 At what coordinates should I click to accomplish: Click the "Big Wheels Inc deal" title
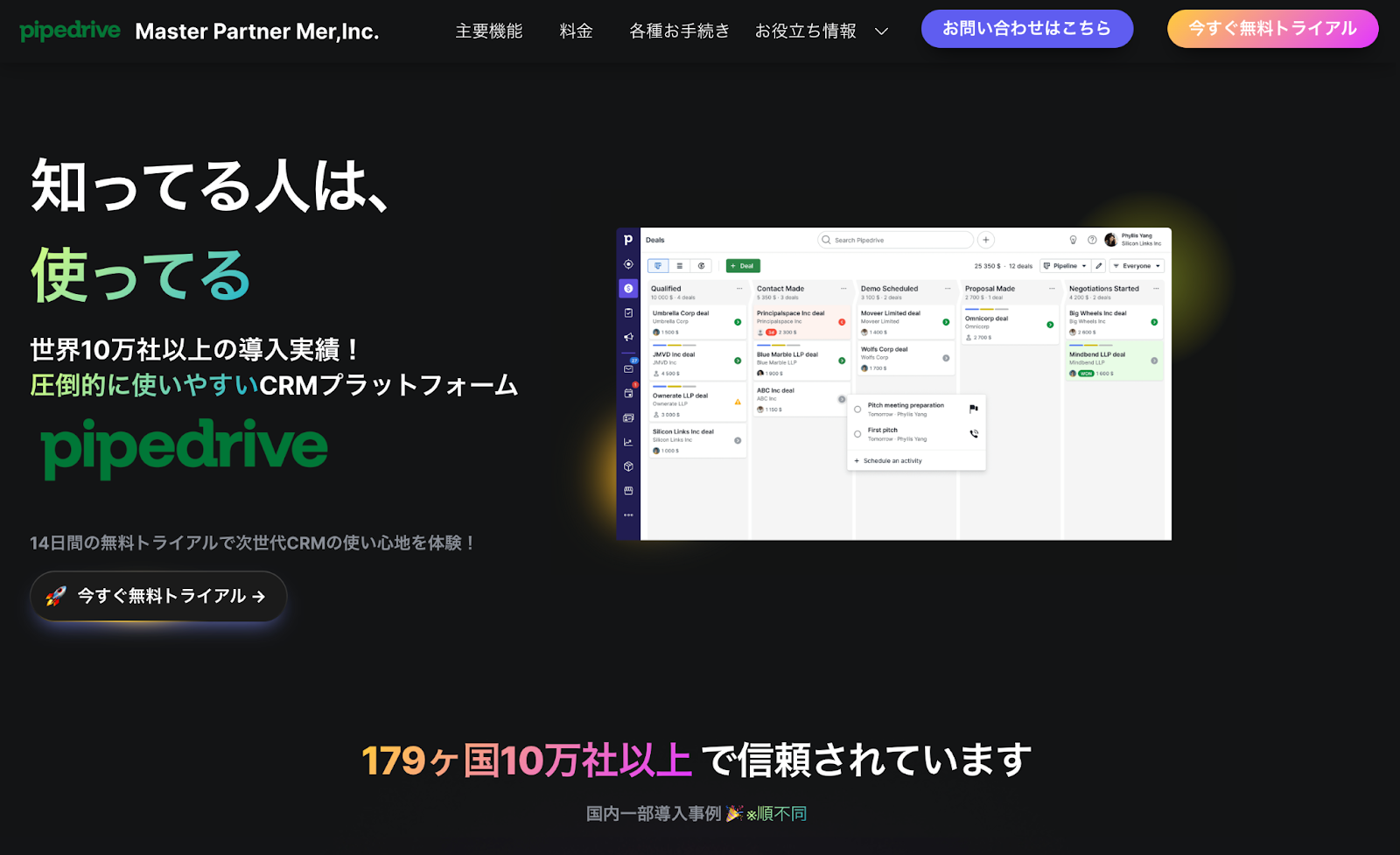[1098, 313]
